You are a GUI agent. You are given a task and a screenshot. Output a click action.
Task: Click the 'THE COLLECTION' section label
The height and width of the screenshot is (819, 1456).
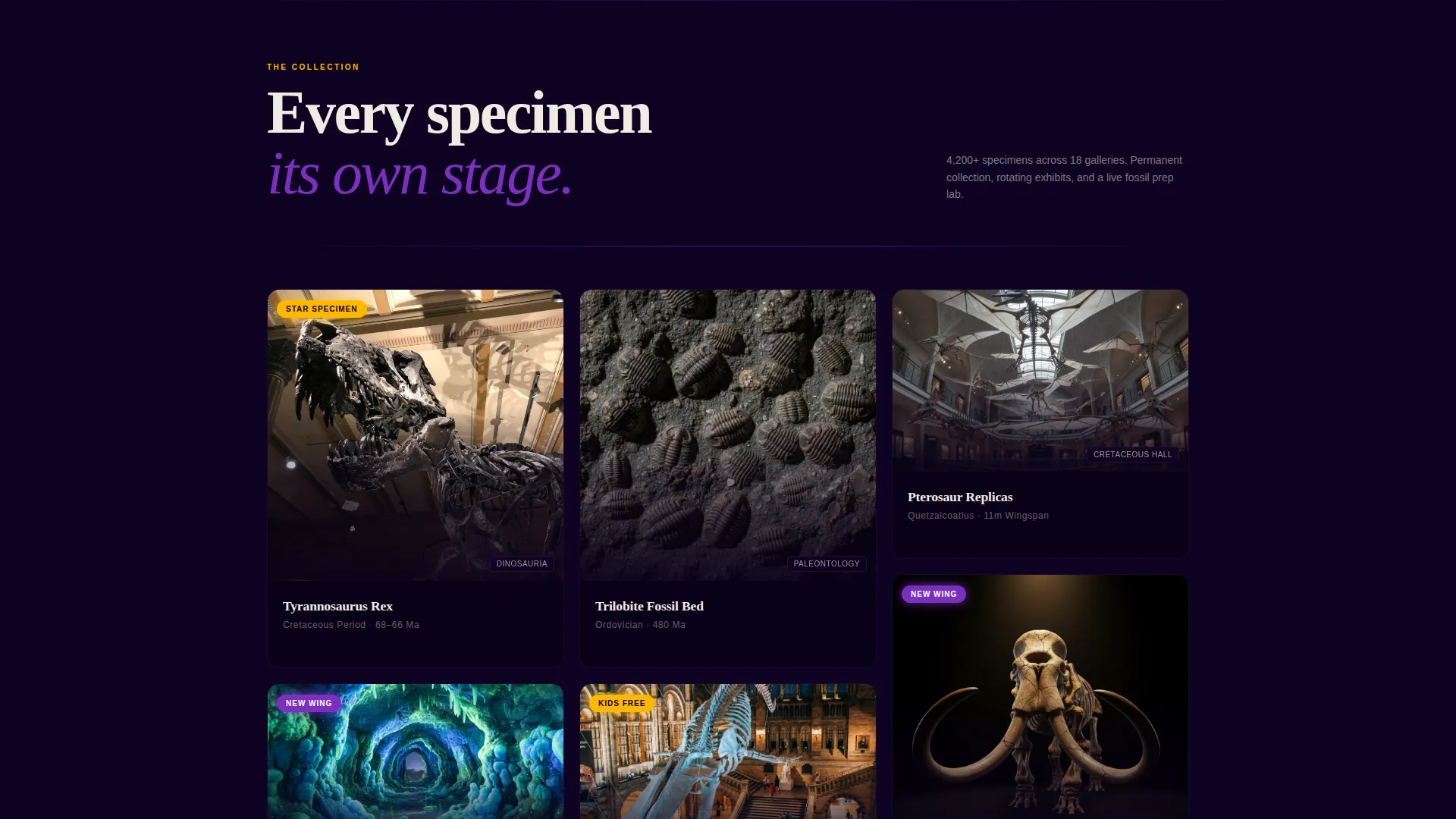tap(313, 67)
